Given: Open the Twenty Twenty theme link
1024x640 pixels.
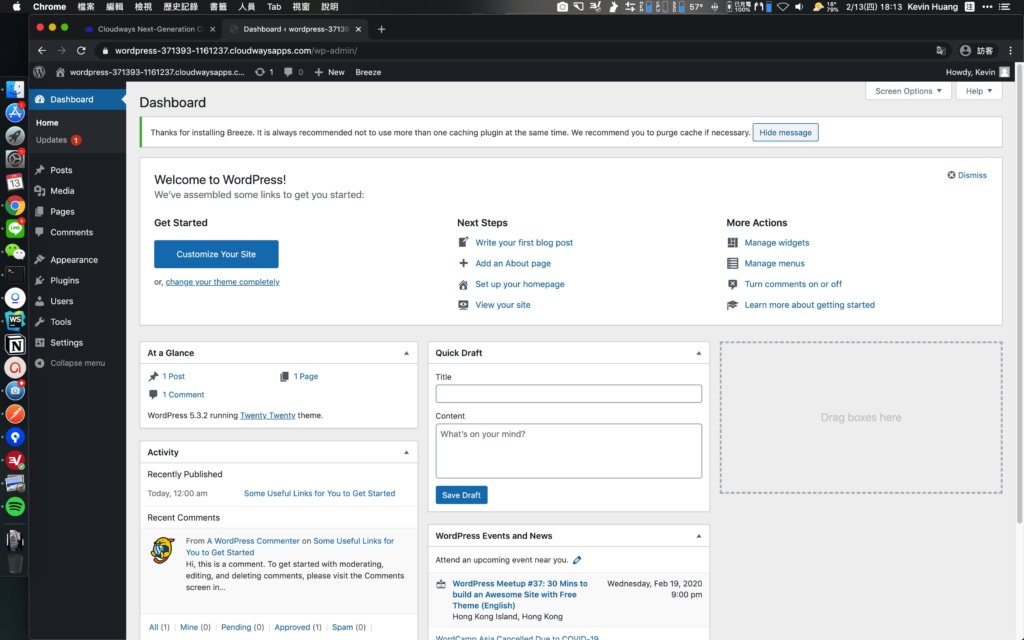Looking at the screenshot, I should tap(268, 415).
